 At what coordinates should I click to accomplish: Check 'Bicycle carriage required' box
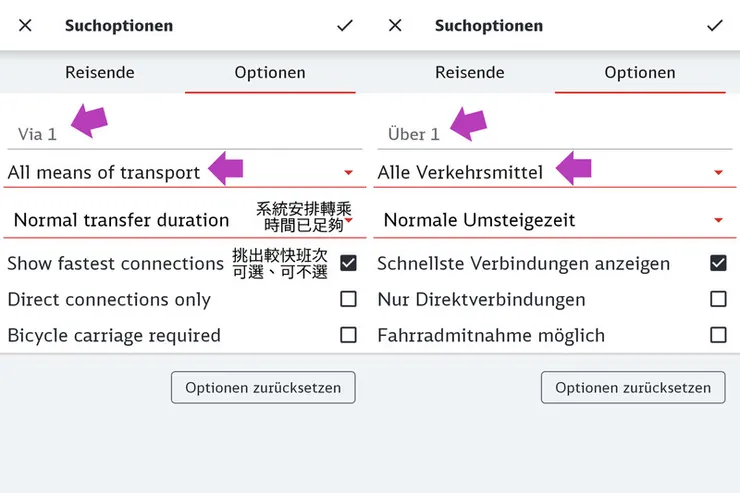click(x=348, y=335)
